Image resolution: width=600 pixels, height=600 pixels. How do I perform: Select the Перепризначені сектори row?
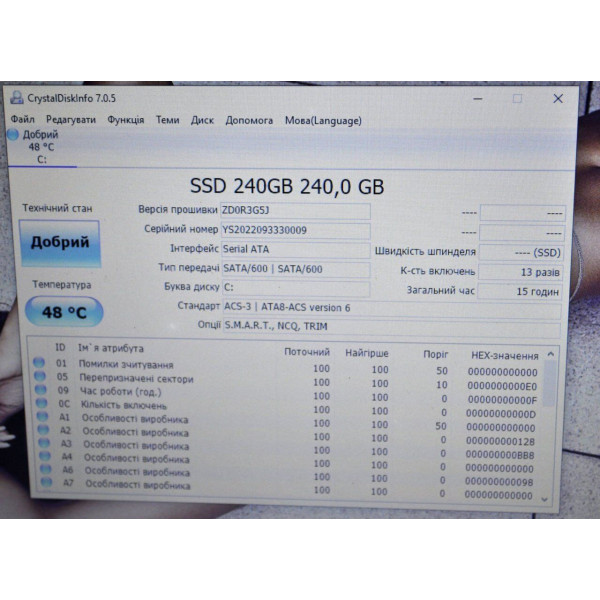(287, 381)
